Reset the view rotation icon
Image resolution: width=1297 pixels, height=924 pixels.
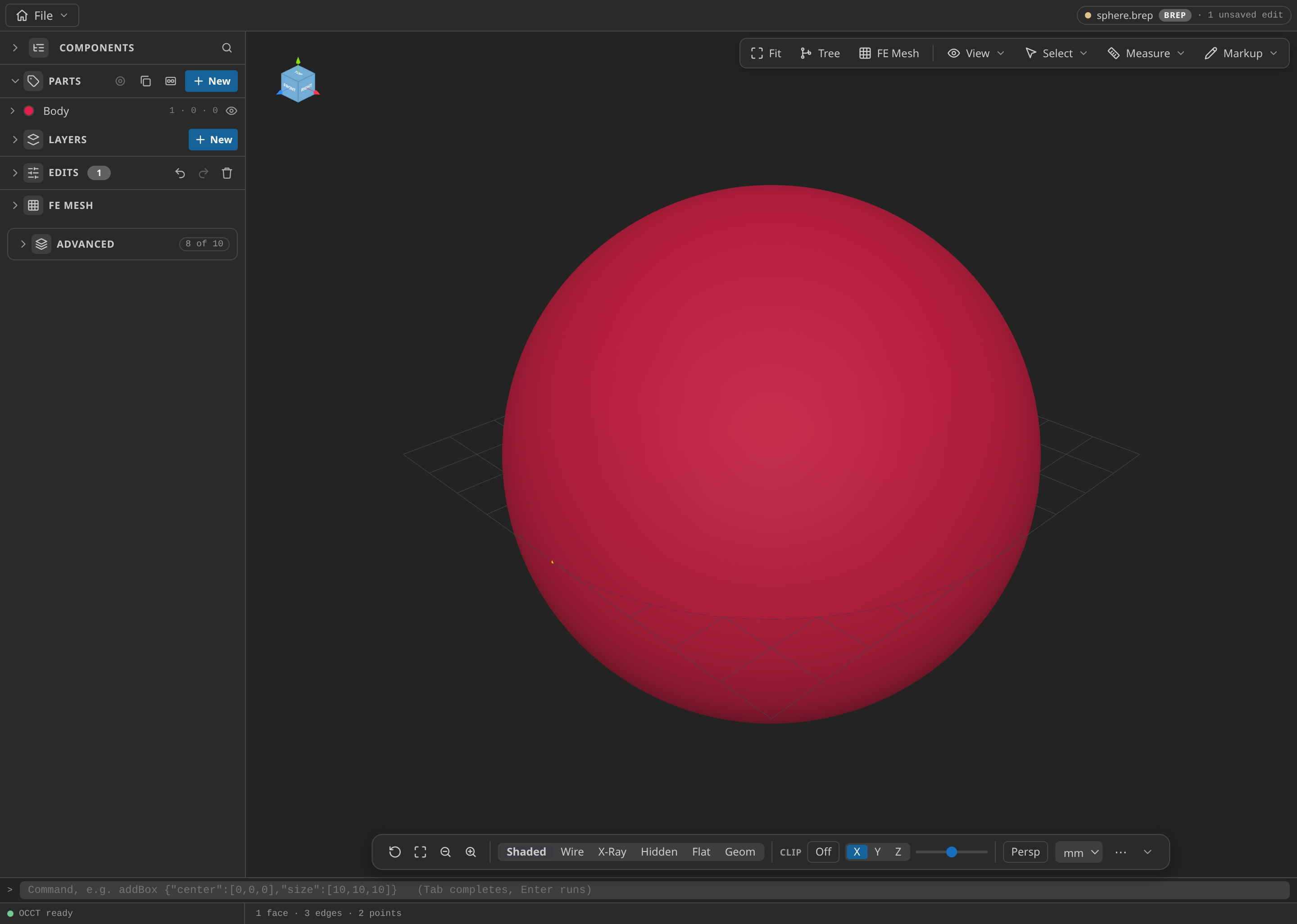click(x=395, y=852)
